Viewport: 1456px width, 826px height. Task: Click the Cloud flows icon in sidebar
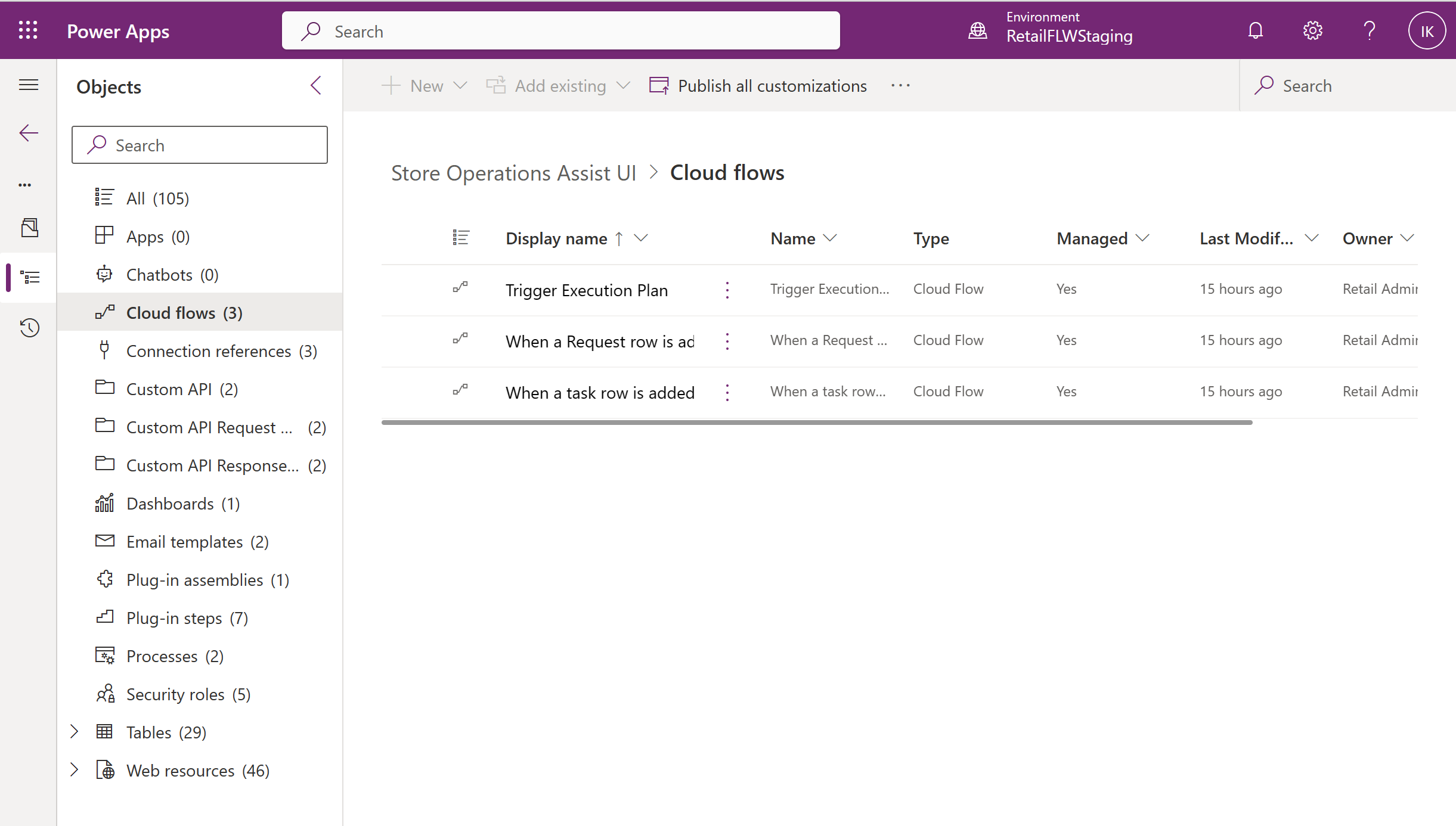[x=102, y=312]
